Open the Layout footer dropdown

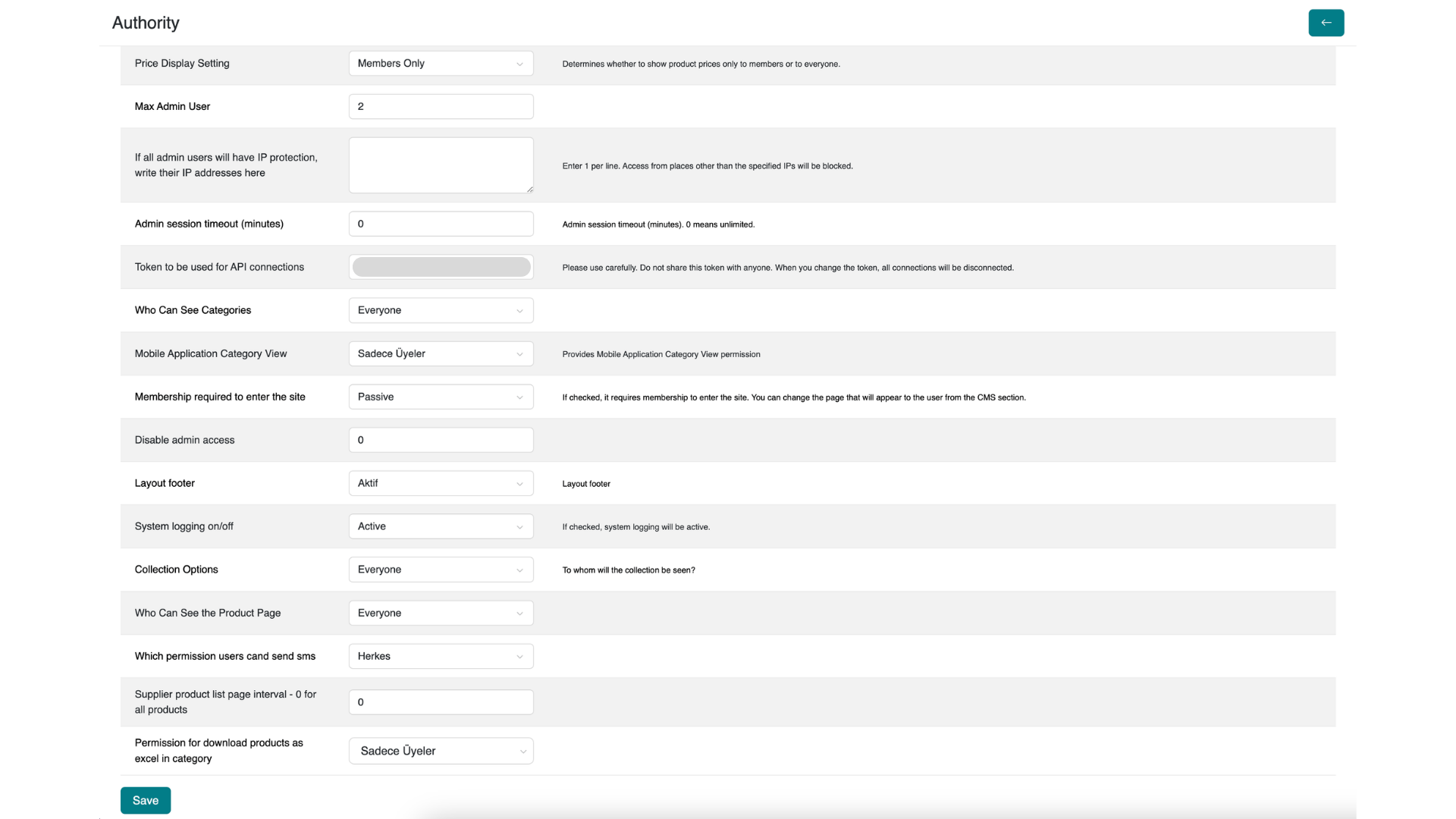[x=441, y=484]
